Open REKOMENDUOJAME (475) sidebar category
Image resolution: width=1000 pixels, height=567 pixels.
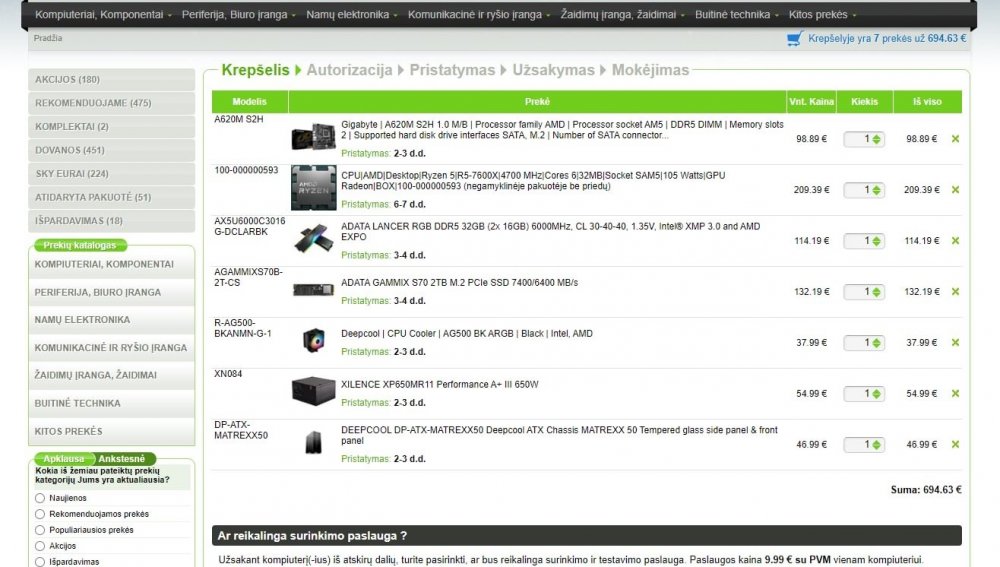[112, 103]
